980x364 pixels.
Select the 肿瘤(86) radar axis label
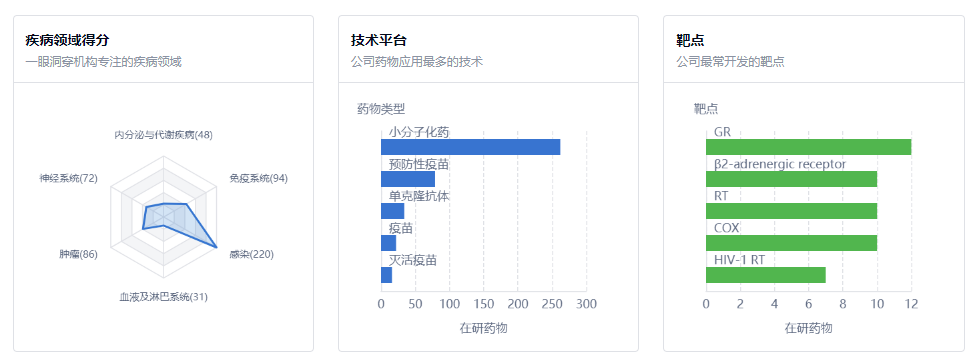pyautogui.click(x=78, y=255)
